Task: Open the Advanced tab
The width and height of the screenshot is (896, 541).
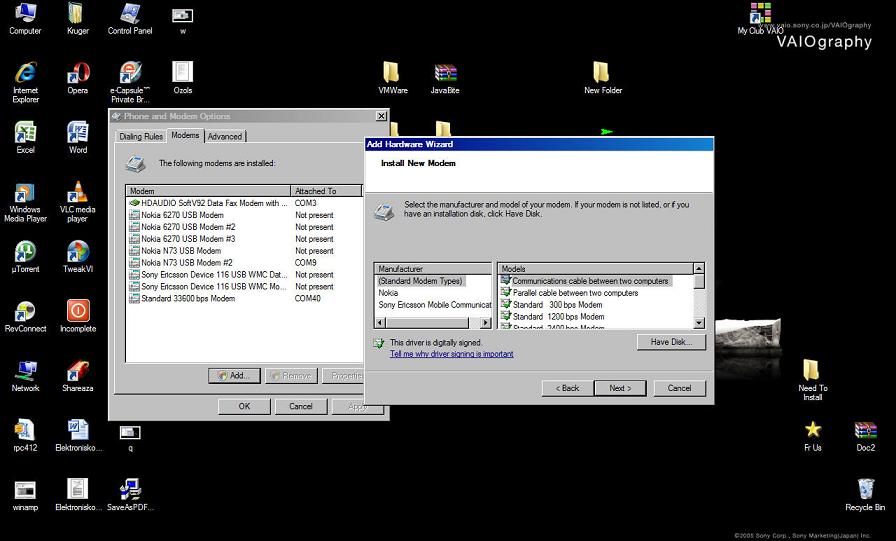Action: click(x=225, y=136)
